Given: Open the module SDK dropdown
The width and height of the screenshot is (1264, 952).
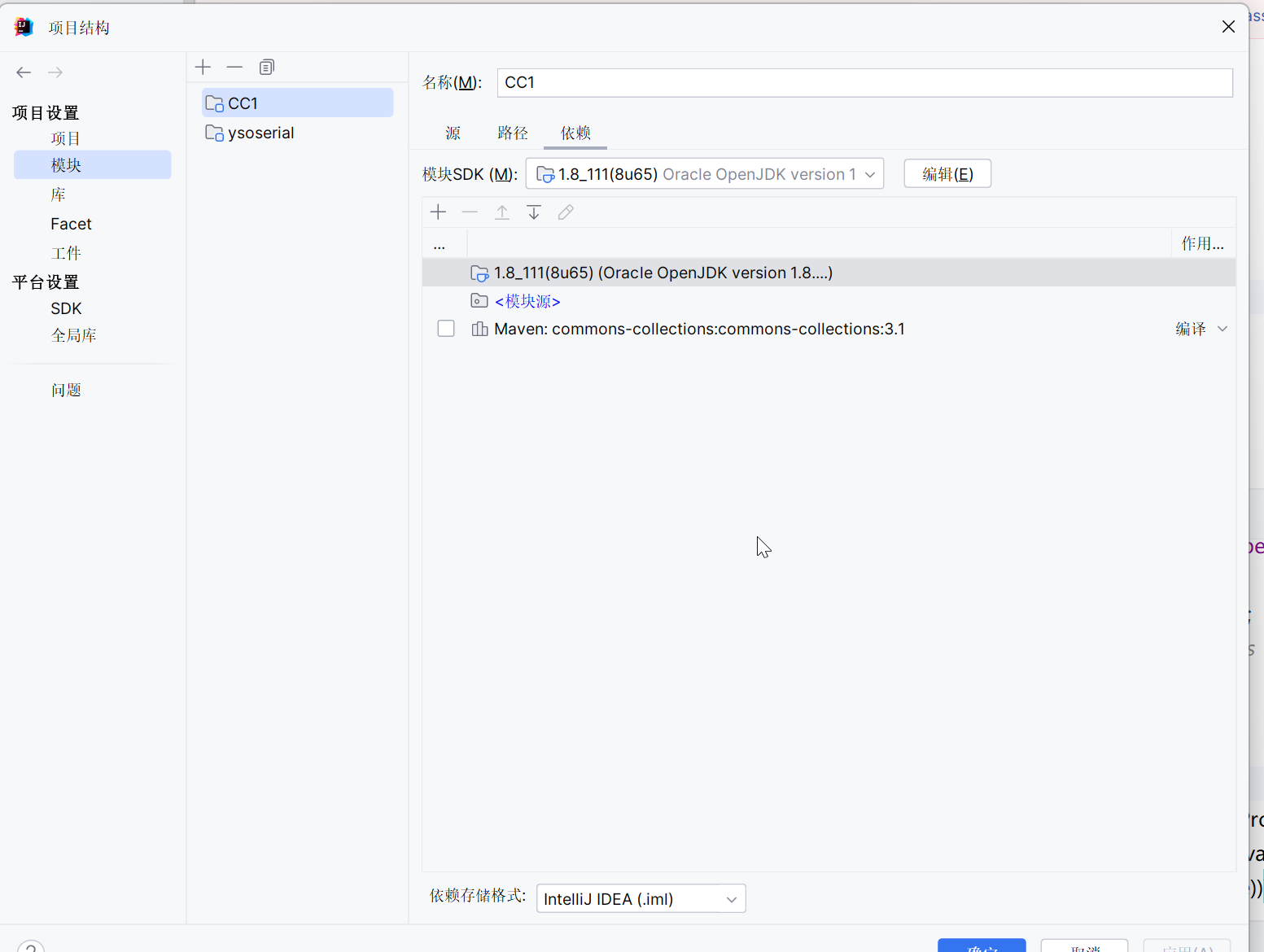Looking at the screenshot, I should pos(704,174).
